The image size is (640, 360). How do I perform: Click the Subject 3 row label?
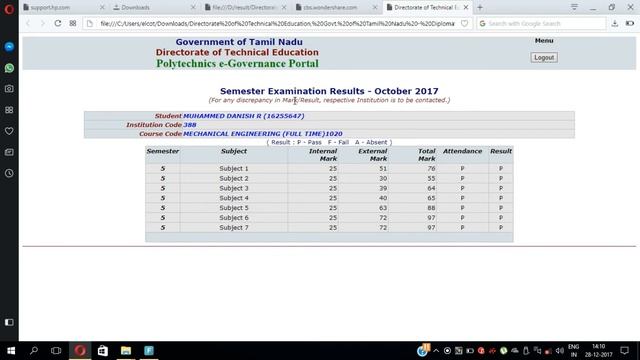point(233,188)
